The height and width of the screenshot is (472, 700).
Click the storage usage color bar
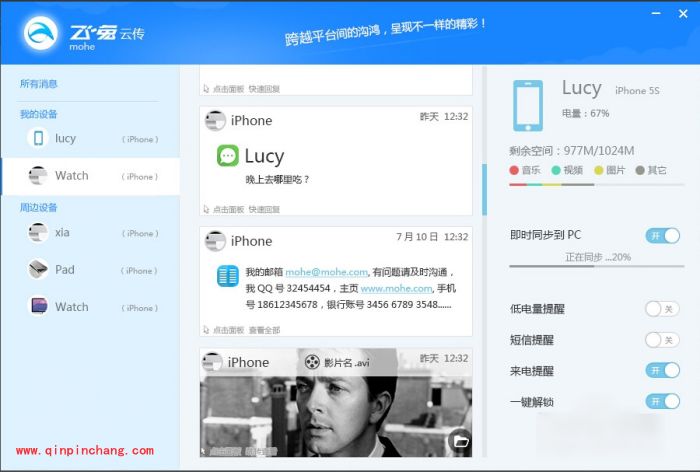[x=596, y=184]
